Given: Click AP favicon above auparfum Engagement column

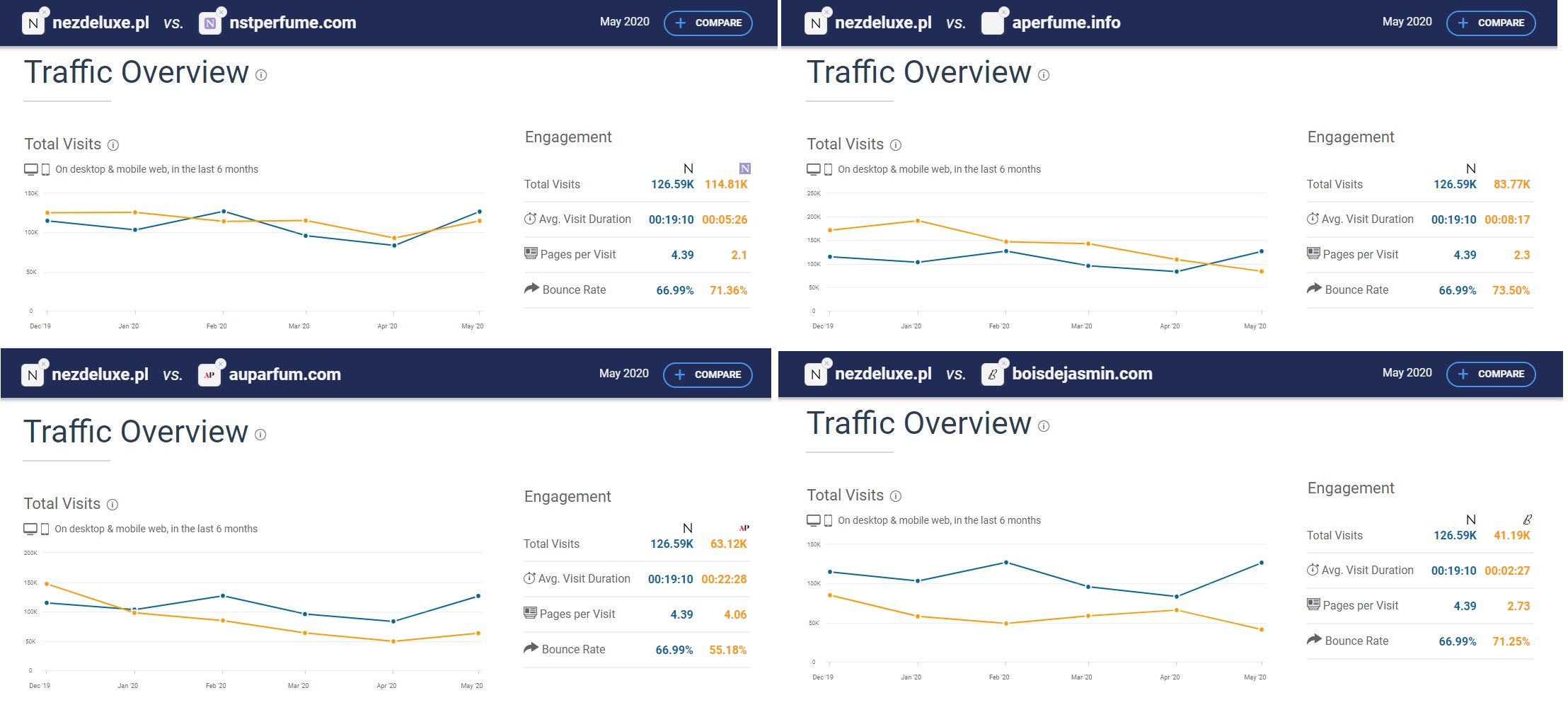Looking at the screenshot, I should (744, 528).
